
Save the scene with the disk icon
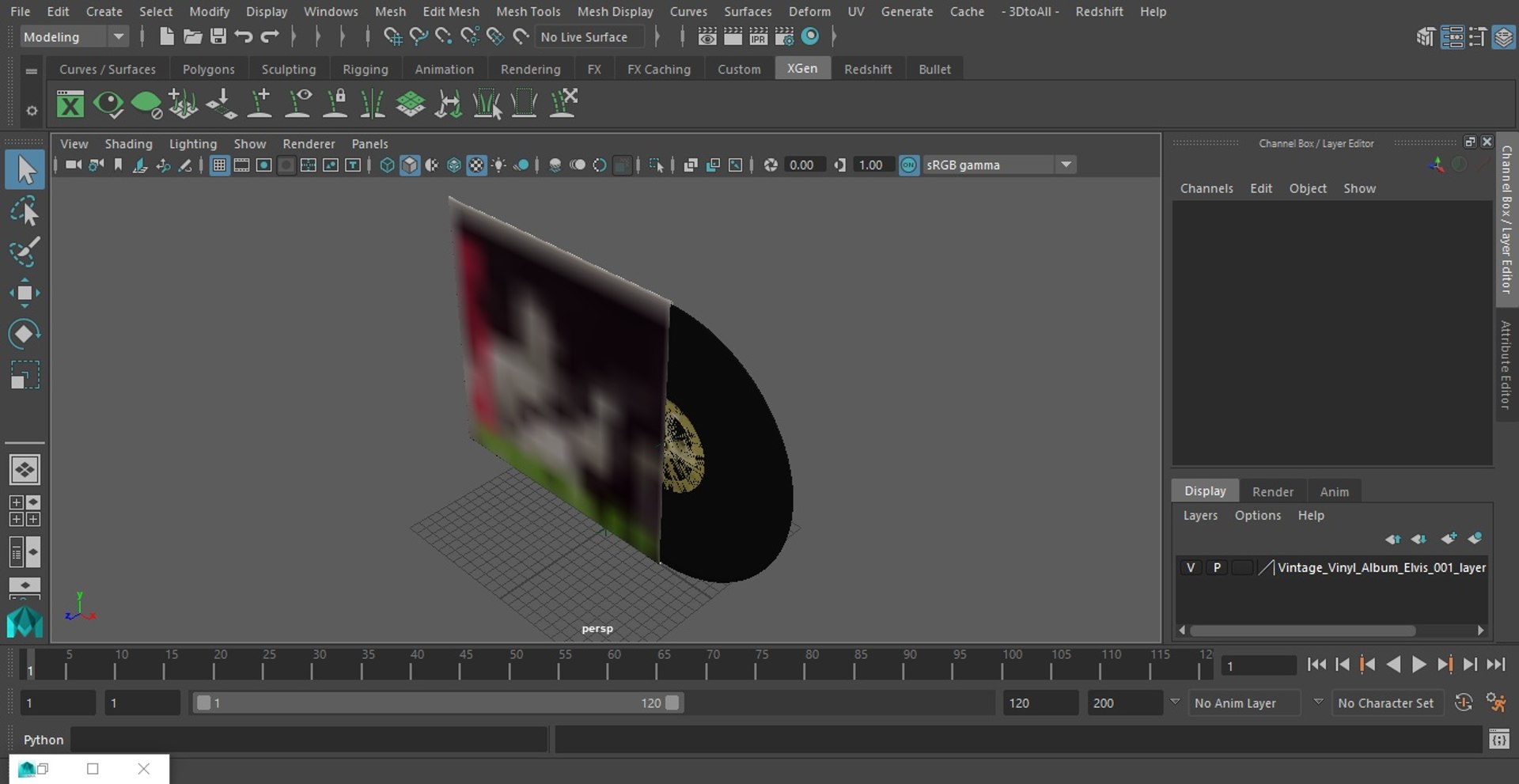pos(218,36)
